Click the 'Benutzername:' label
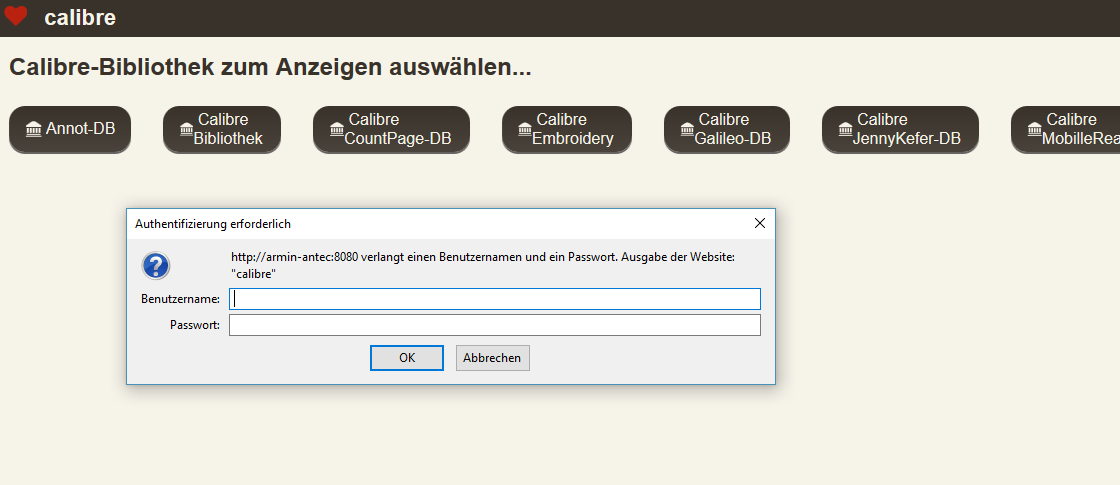Screen dimensions: 1120x485 (181, 299)
